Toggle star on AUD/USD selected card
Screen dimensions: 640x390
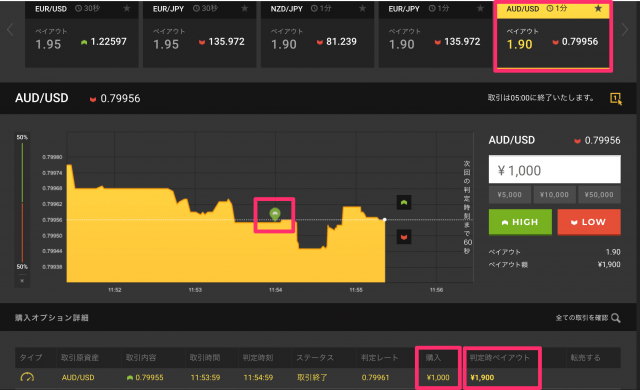tap(598, 9)
